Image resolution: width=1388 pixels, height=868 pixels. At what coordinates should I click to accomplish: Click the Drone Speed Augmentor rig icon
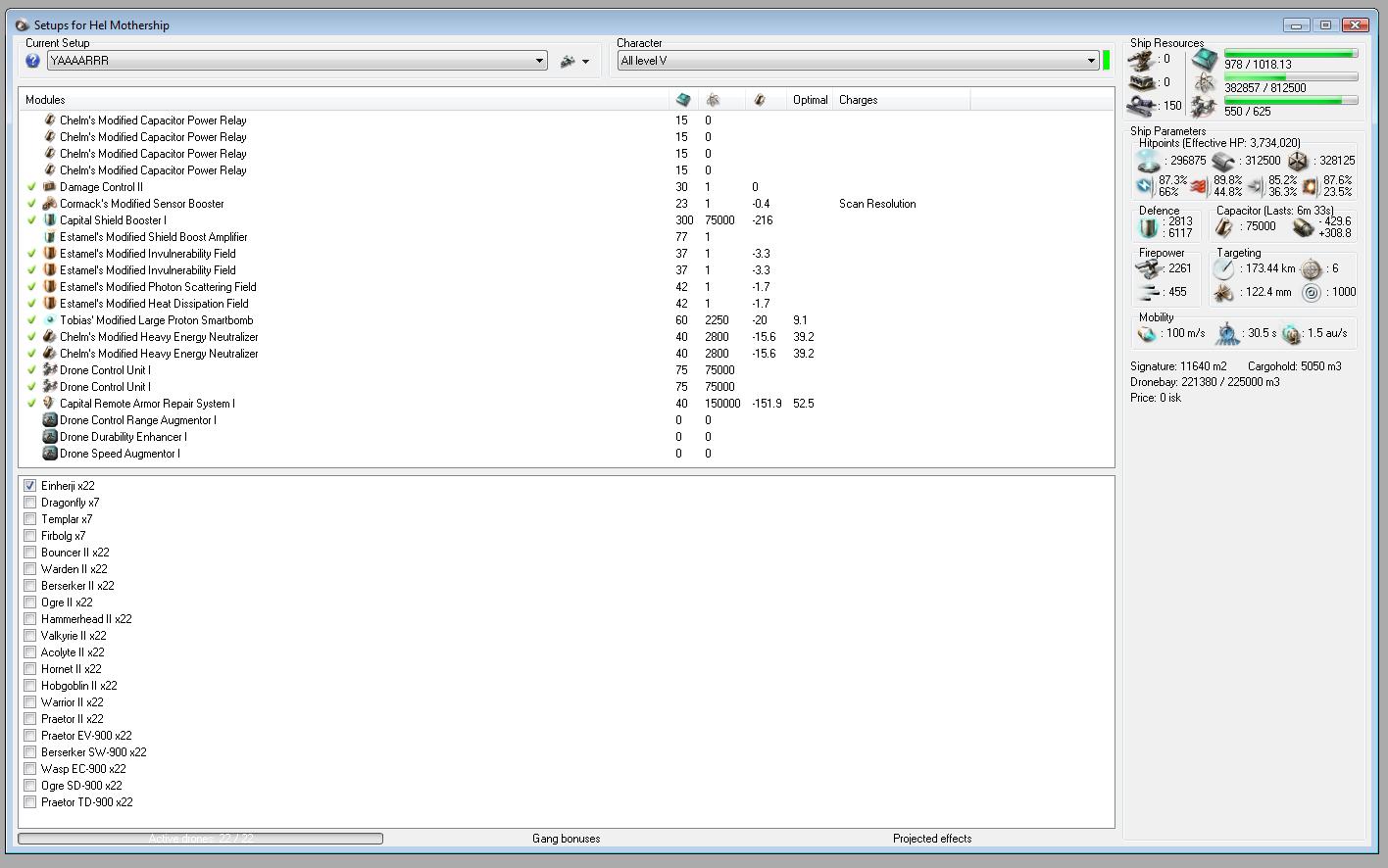coord(50,454)
